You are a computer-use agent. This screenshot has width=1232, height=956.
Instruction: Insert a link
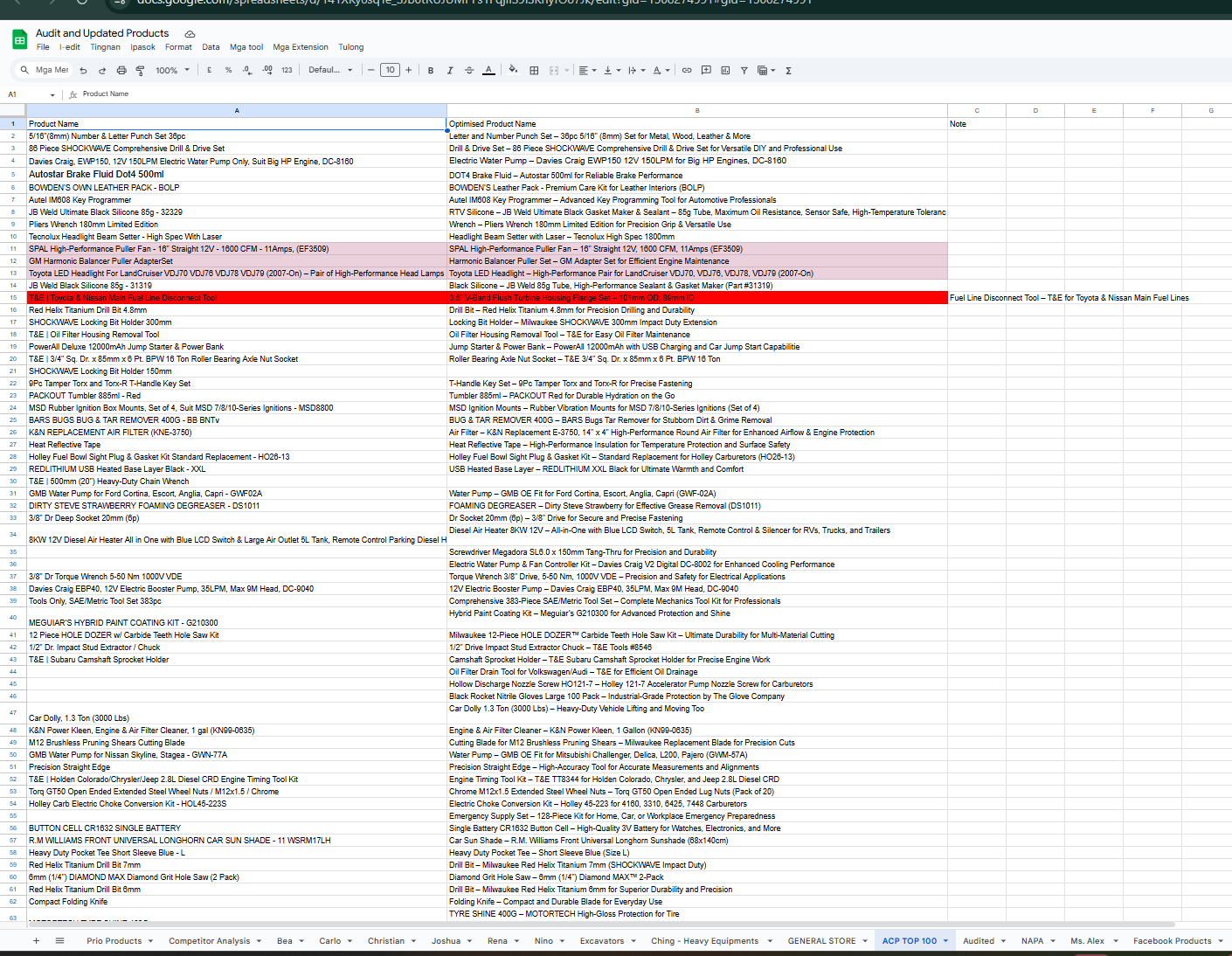click(687, 70)
